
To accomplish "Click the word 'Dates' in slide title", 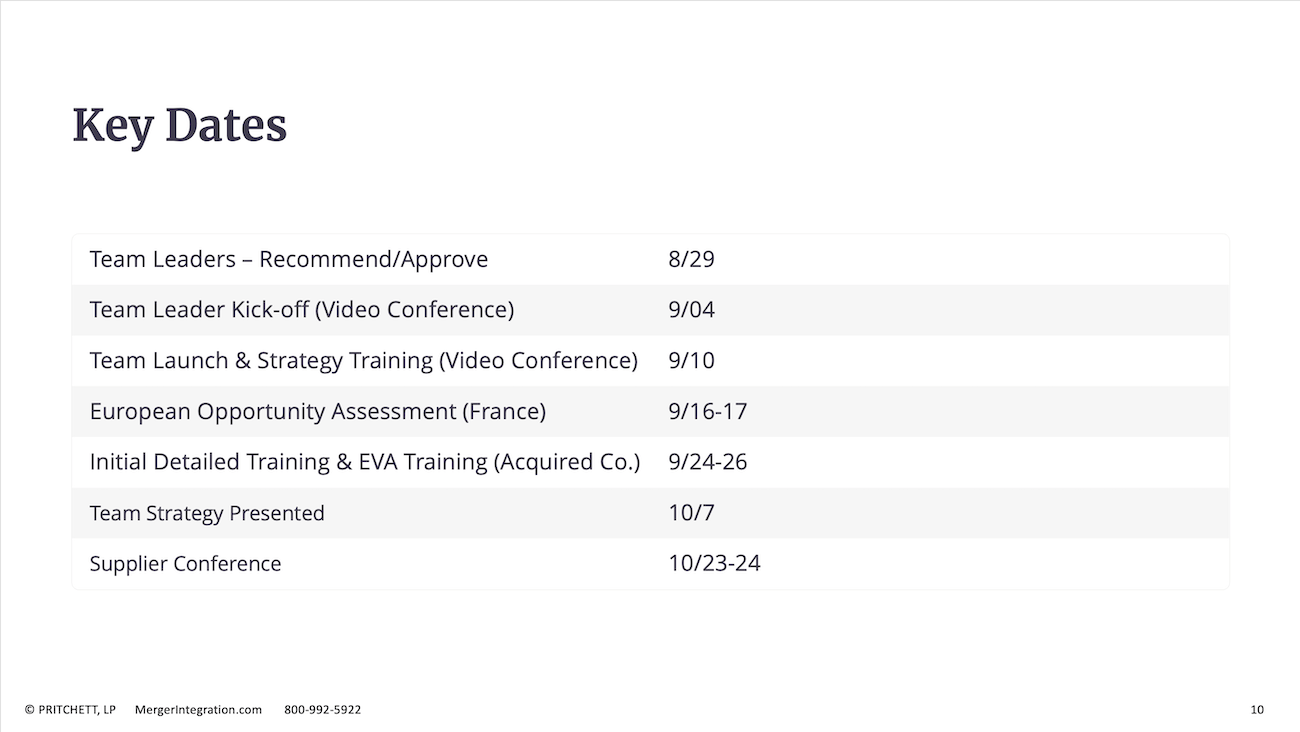I will click(x=225, y=126).
